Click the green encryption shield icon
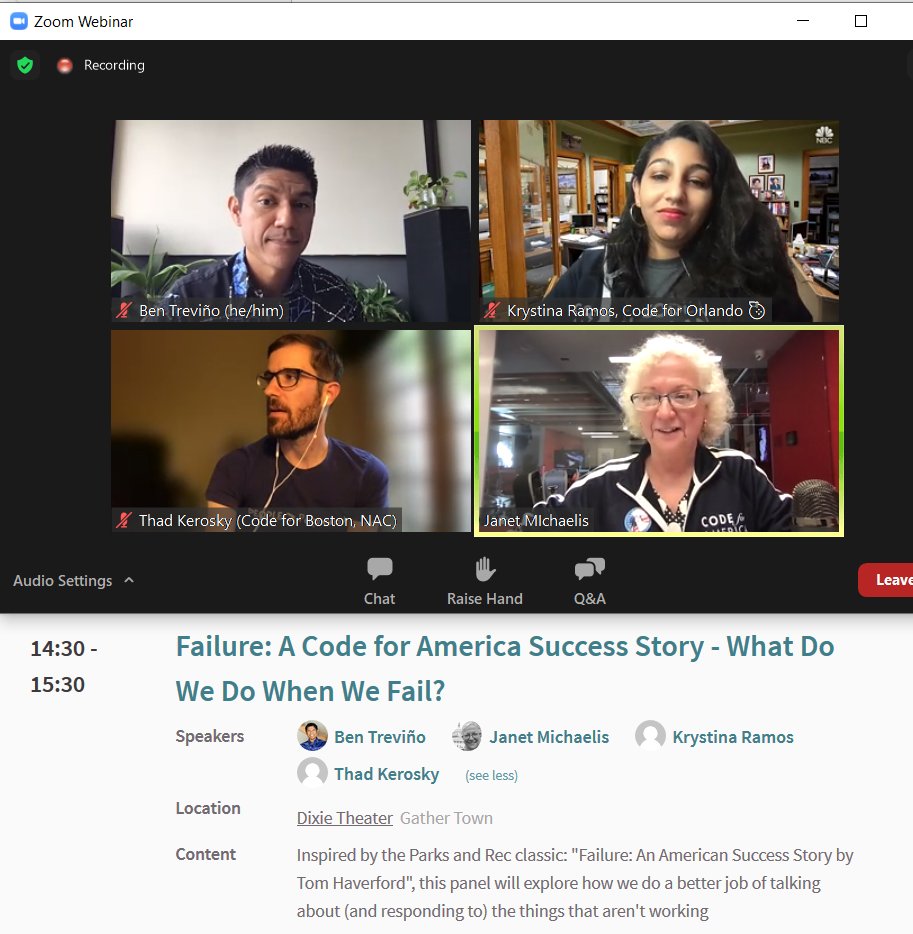Image resolution: width=913 pixels, height=934 pixels. point(25,65)
